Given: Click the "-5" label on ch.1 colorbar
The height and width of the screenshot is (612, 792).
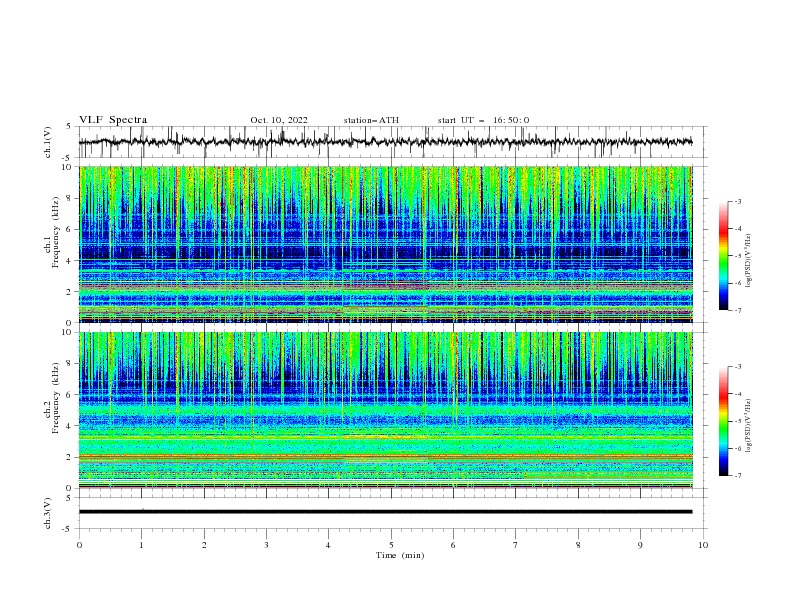Looking at the screenshot, I should (738, 256).
